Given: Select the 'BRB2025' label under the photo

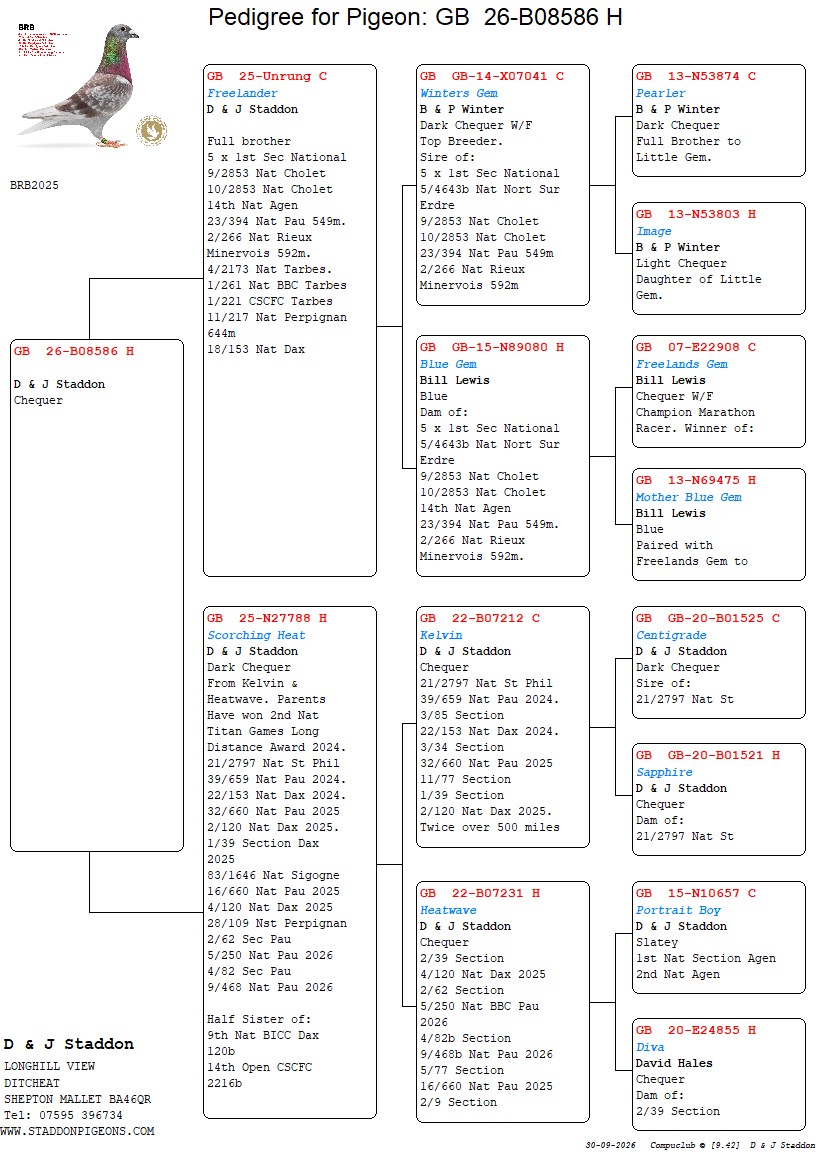Looking at the screenshot, I should coord(34,185).
